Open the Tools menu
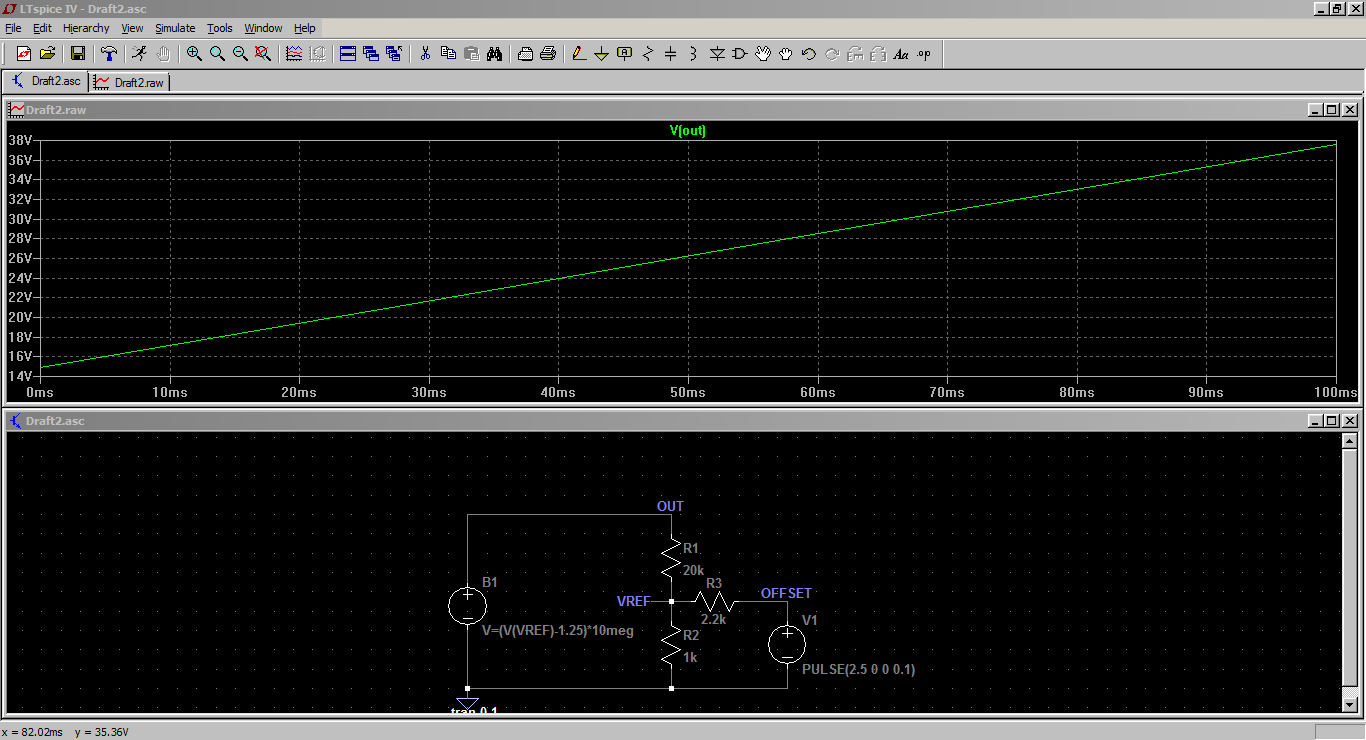 tap(220, 28)
